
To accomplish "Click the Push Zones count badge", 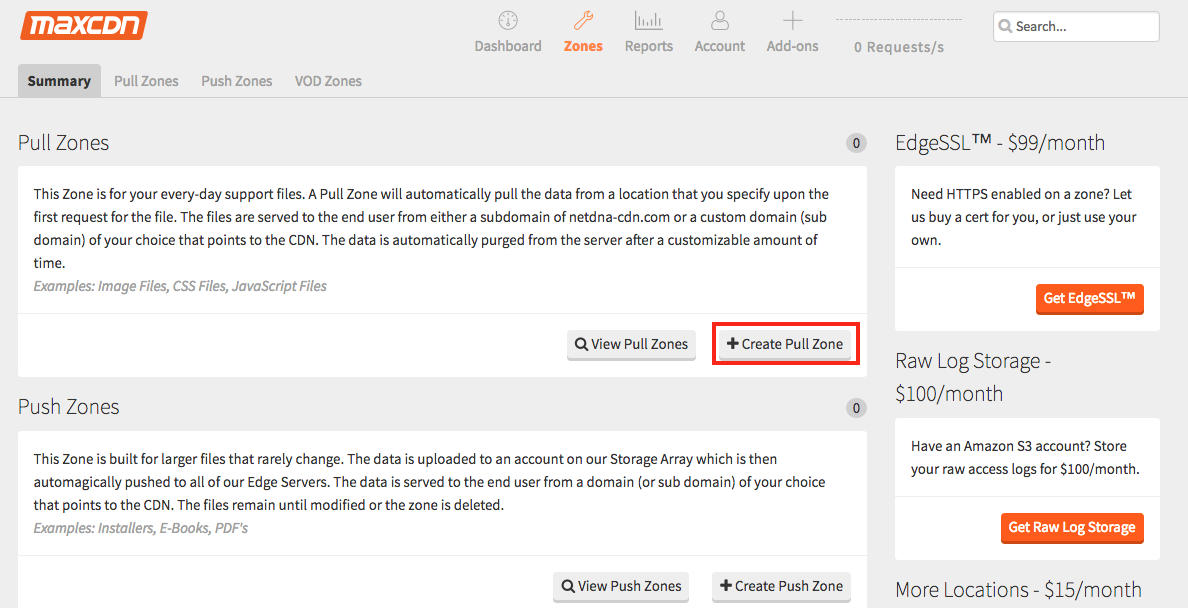I will pos(856,407).
